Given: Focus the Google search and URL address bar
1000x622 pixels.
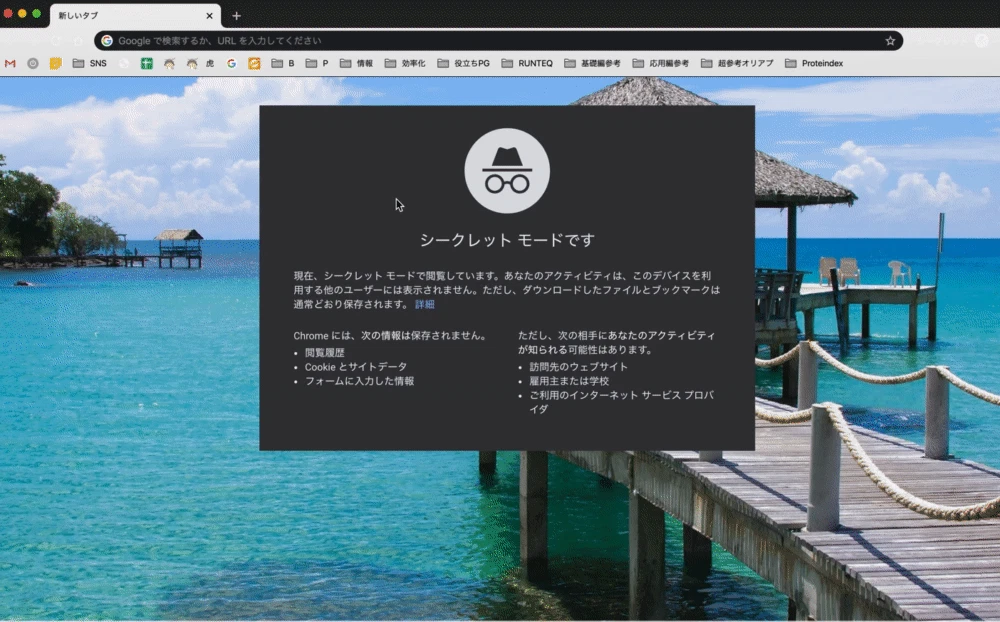Looking at the screenshot, I should [x=498, y=41].
